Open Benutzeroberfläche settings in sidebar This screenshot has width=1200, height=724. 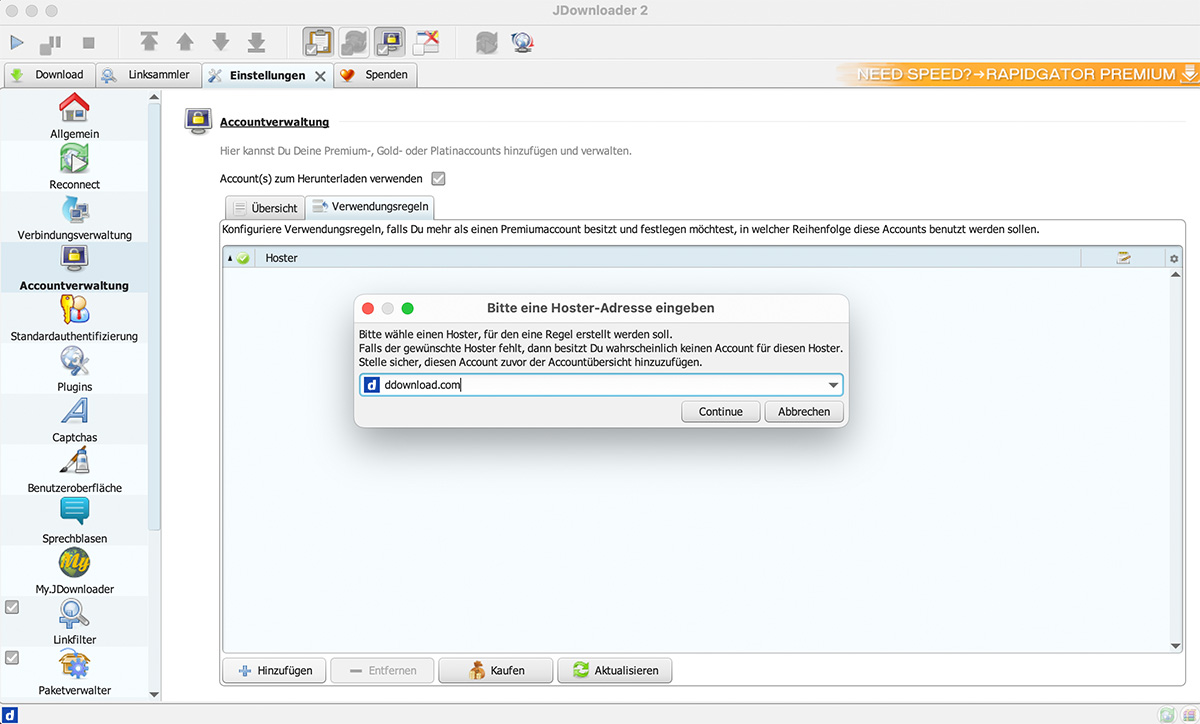[75, 470]
